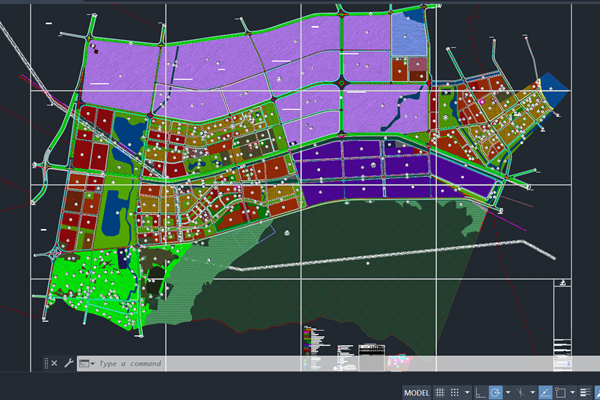
Task: Click the command line grip handle
Action: (43, 364)
